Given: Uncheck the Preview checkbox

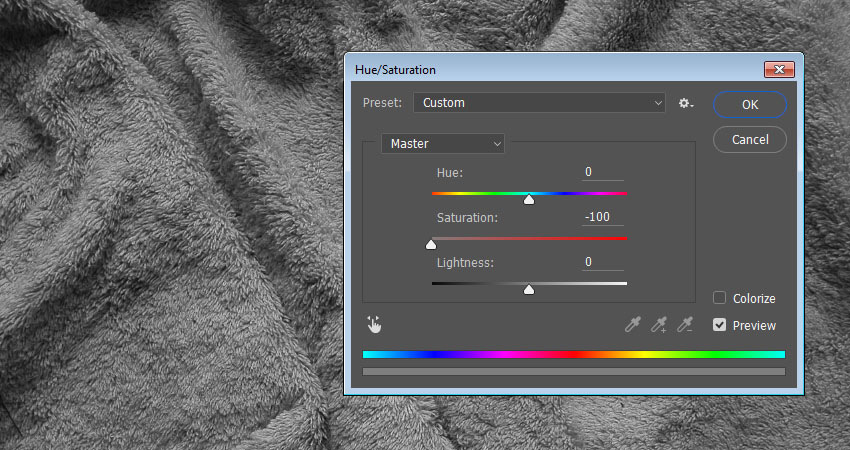Looking at the screenshot, I should [x=720, y=325].
